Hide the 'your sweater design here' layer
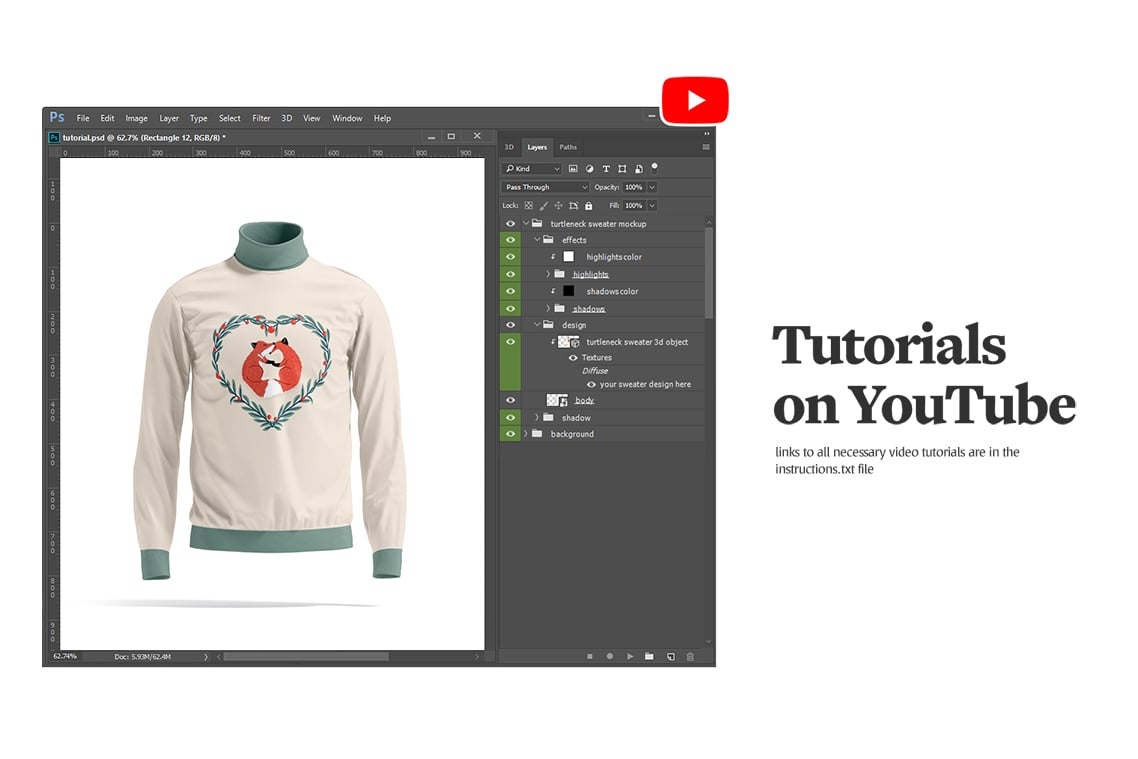The width and height of the screenshot is (1138, 759). 592,383
